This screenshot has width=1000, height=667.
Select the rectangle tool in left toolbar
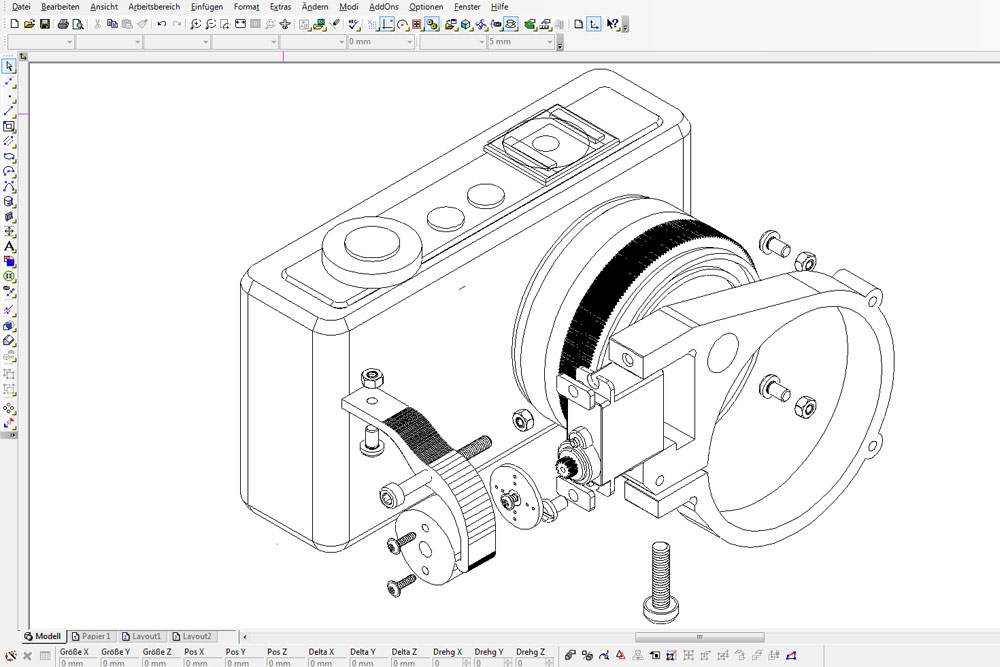[9, 127]
